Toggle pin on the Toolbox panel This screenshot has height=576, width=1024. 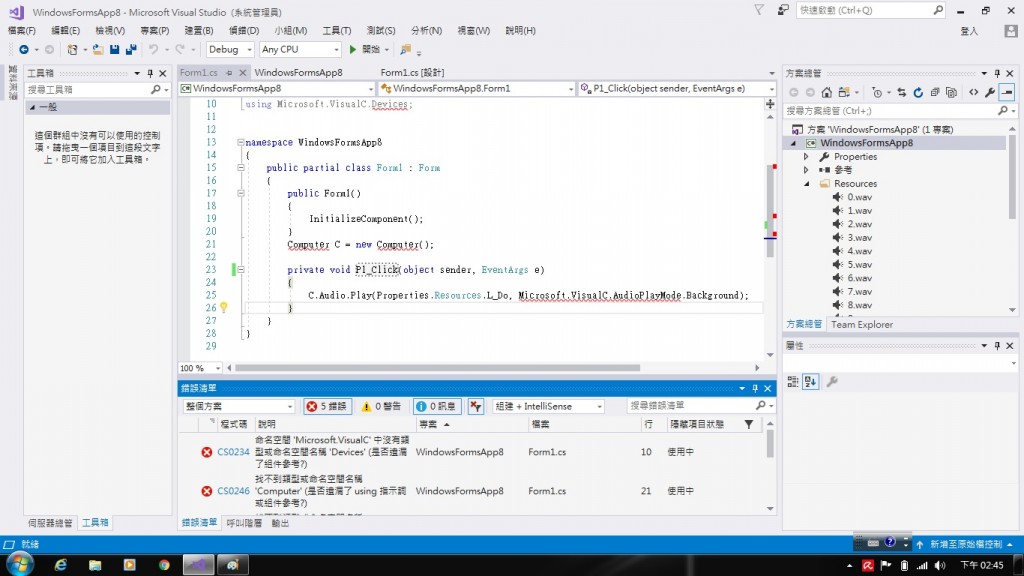click(x=150, y=73)
